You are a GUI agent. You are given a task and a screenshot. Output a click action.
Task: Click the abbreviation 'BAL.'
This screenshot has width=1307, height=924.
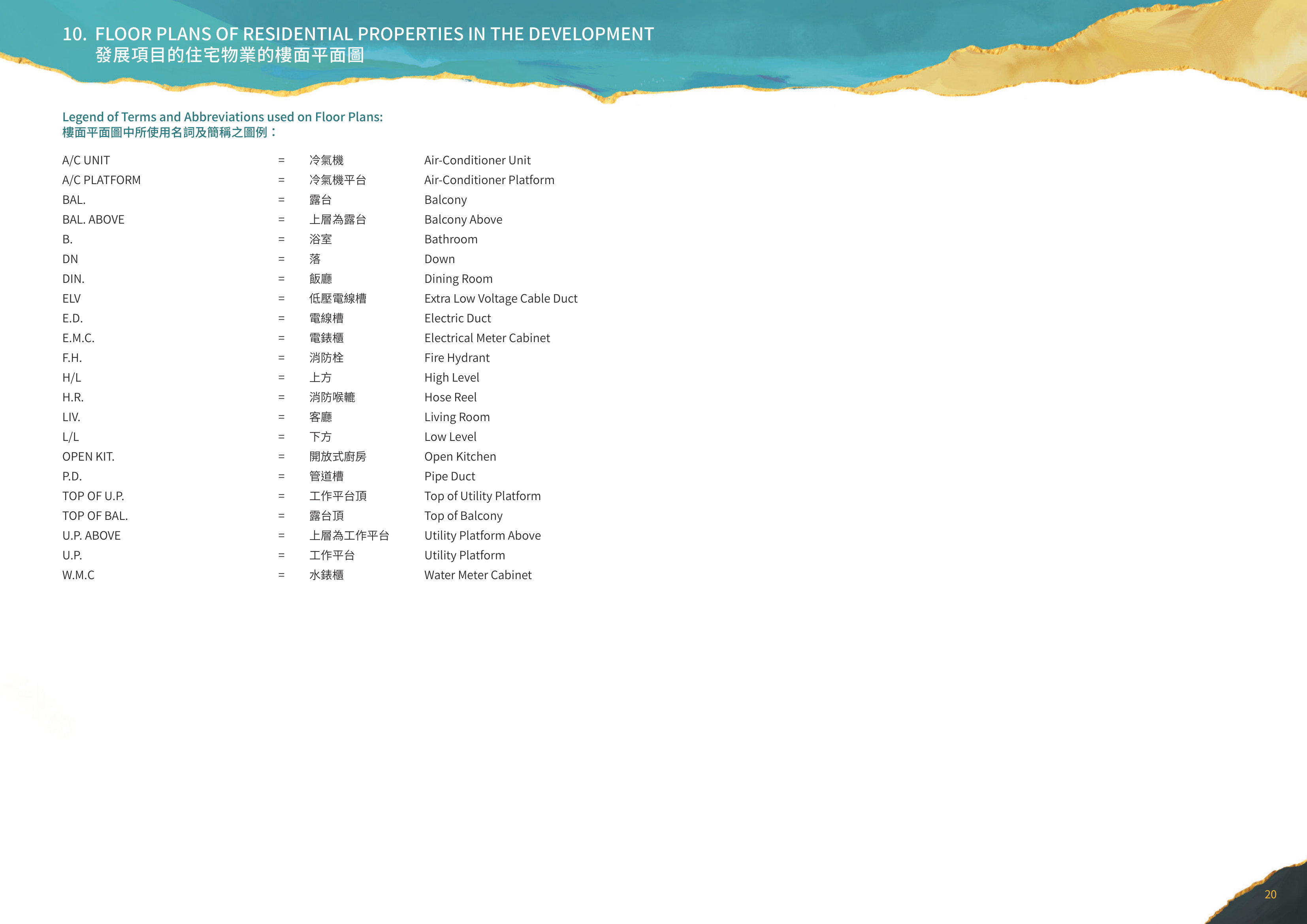[x=74, y=200]
